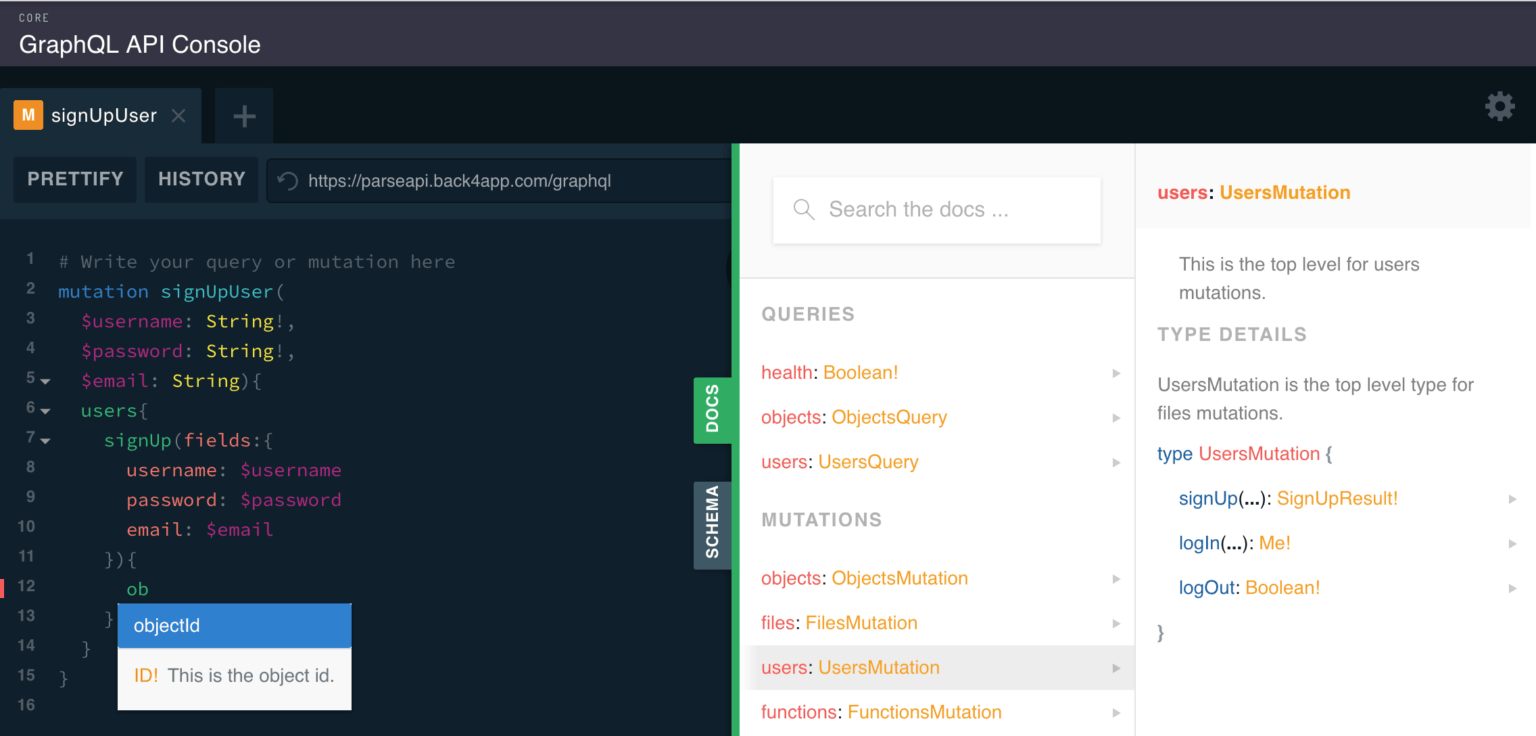Close the signUpUser tab
The height and width of the screenshot is (736, 1536).
click(x=178, y=116)
